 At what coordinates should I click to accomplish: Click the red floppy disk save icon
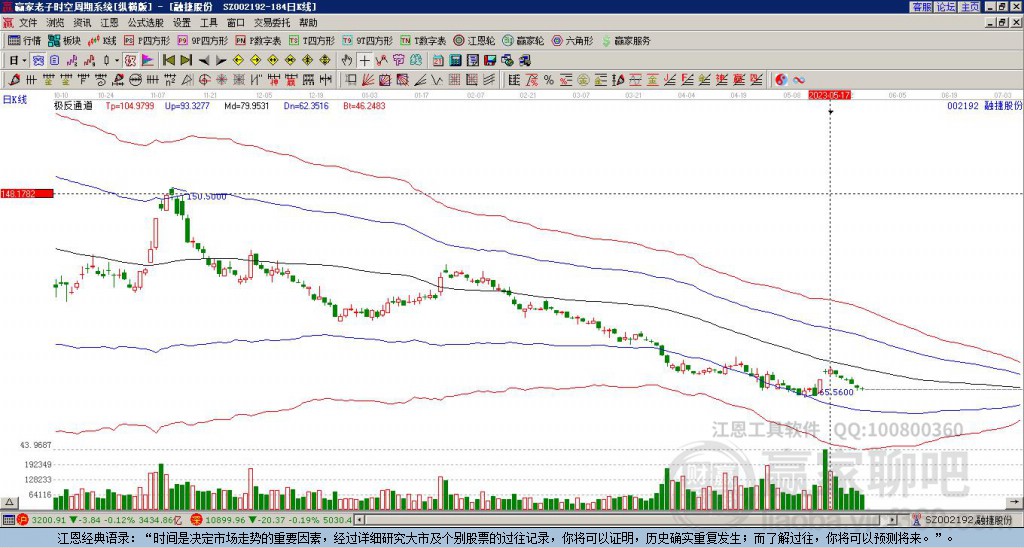490,61
